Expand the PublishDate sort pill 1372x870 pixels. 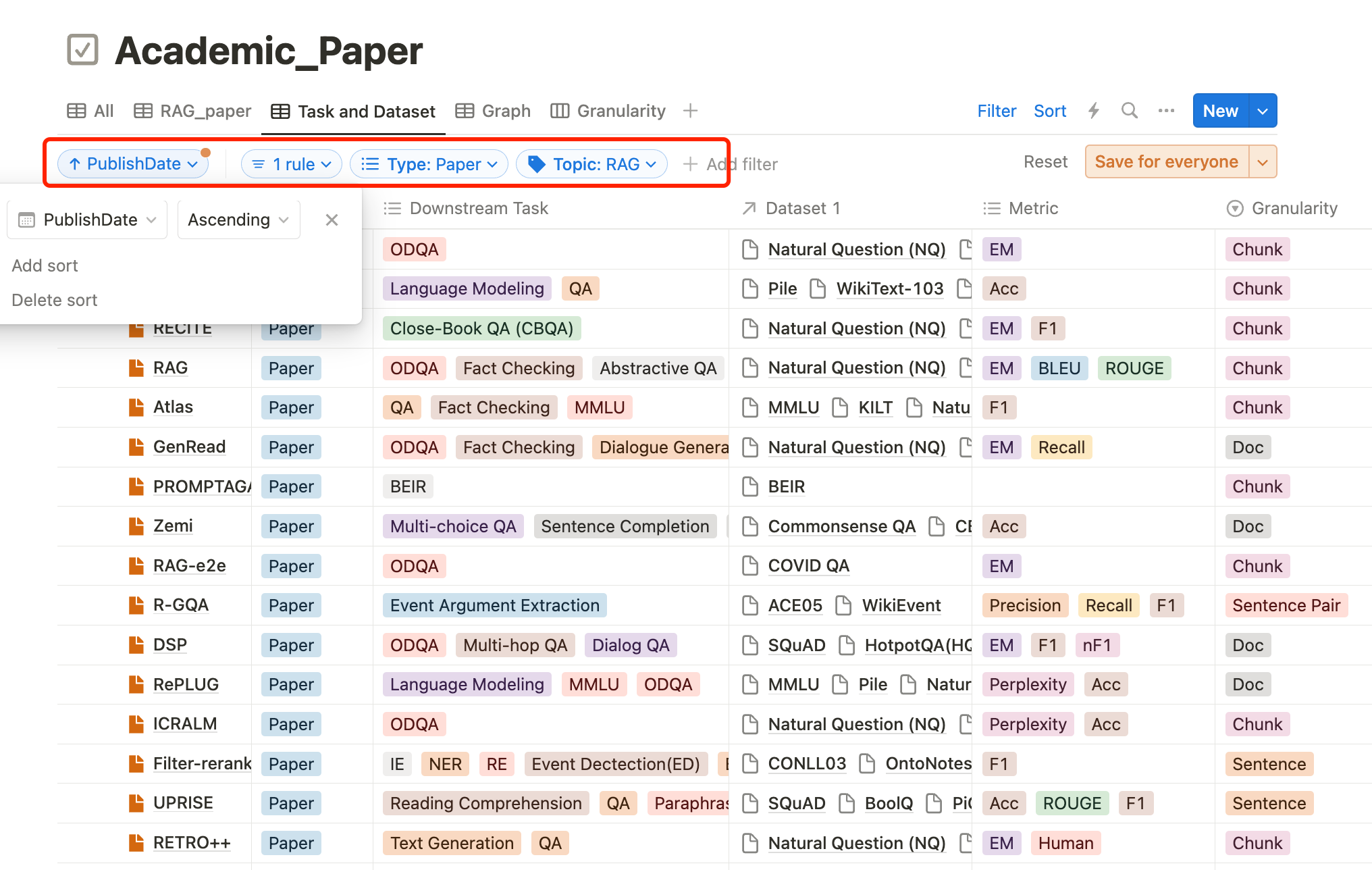click(x=133, y=164)
